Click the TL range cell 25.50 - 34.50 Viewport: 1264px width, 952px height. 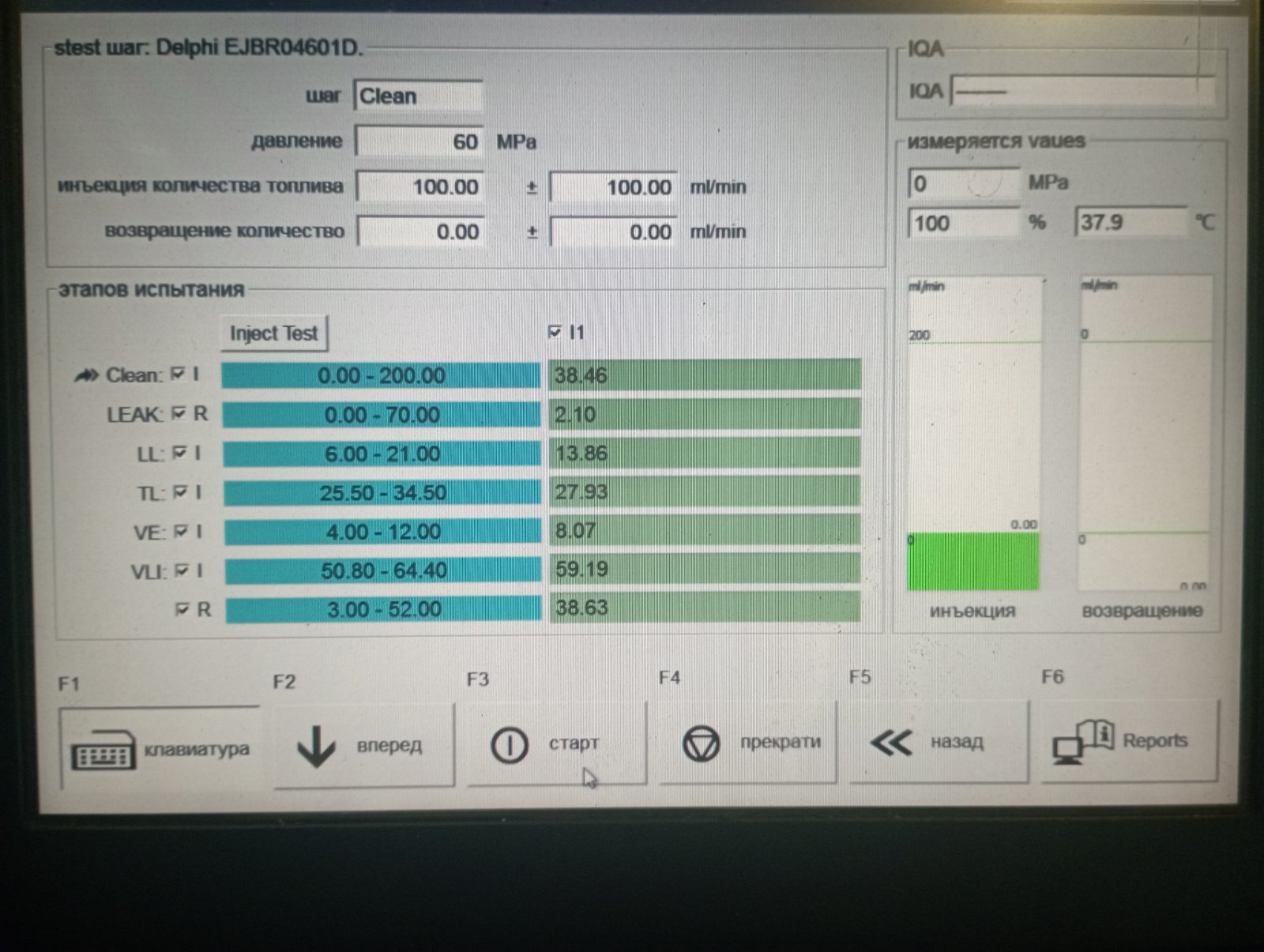click(382, 493)
